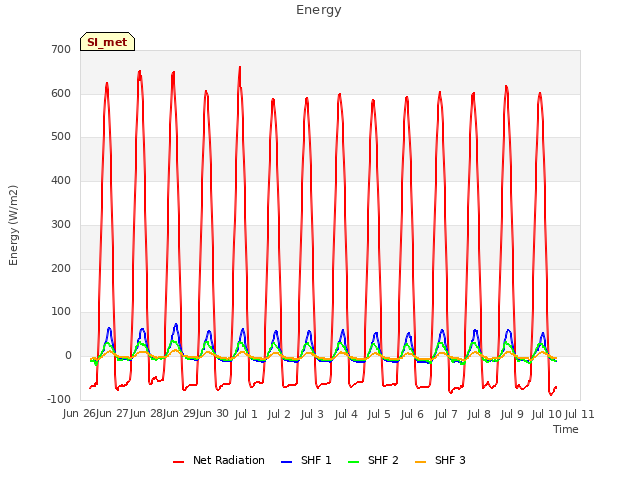Click the Jul 1 x-axis date label
This screenshot has width=640, height=480.
[246, 414]
